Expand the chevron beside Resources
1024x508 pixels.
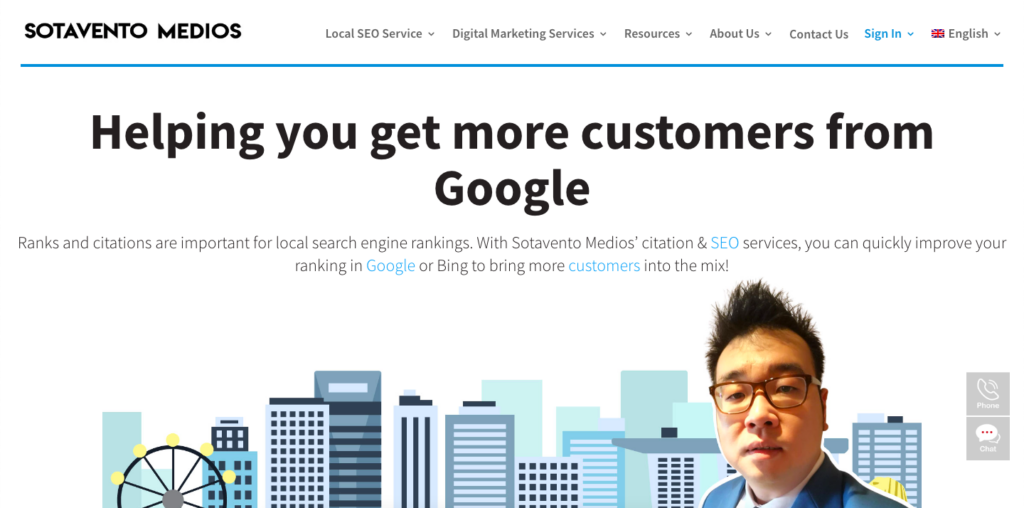pos(688,34)
